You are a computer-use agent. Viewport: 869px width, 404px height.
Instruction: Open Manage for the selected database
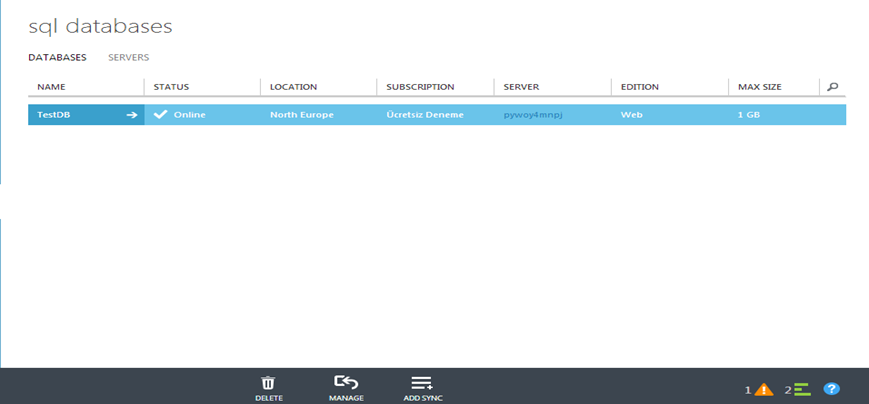coord(346,388)
